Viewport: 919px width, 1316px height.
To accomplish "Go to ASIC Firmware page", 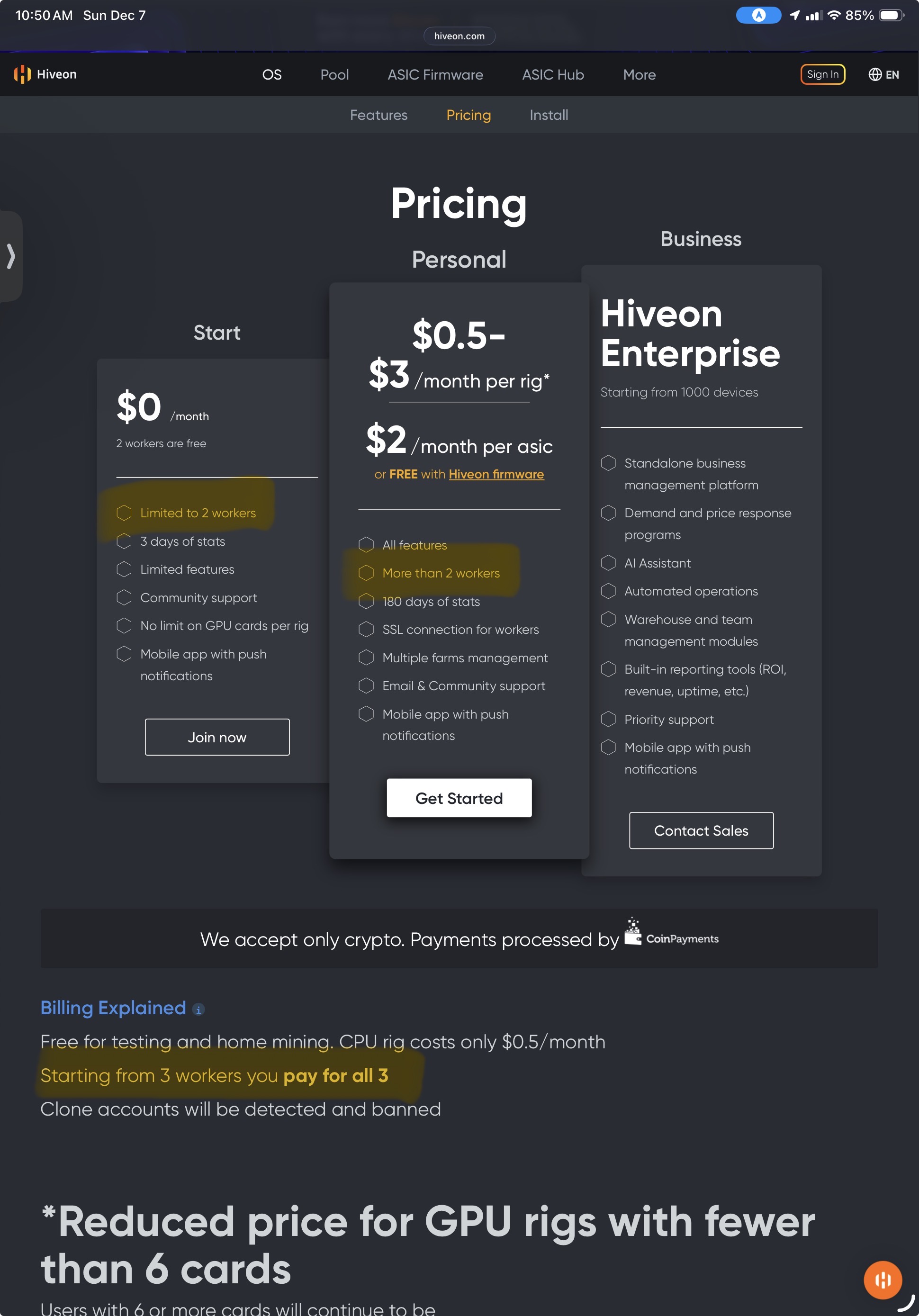I will click(x=435, y=75).
